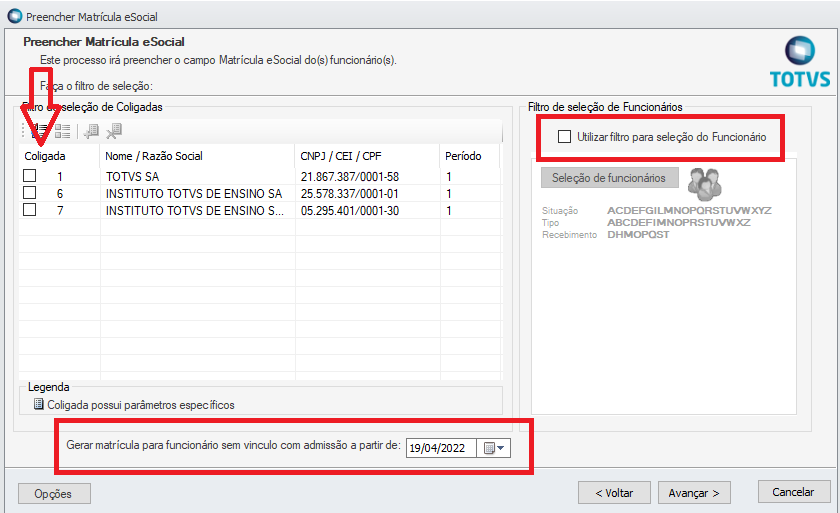This screenshot has height=513, width=840.
Task: Click the Situação value ACDEFGILMNOPQRSTUVWXYZ
Action: pos(689,210)
